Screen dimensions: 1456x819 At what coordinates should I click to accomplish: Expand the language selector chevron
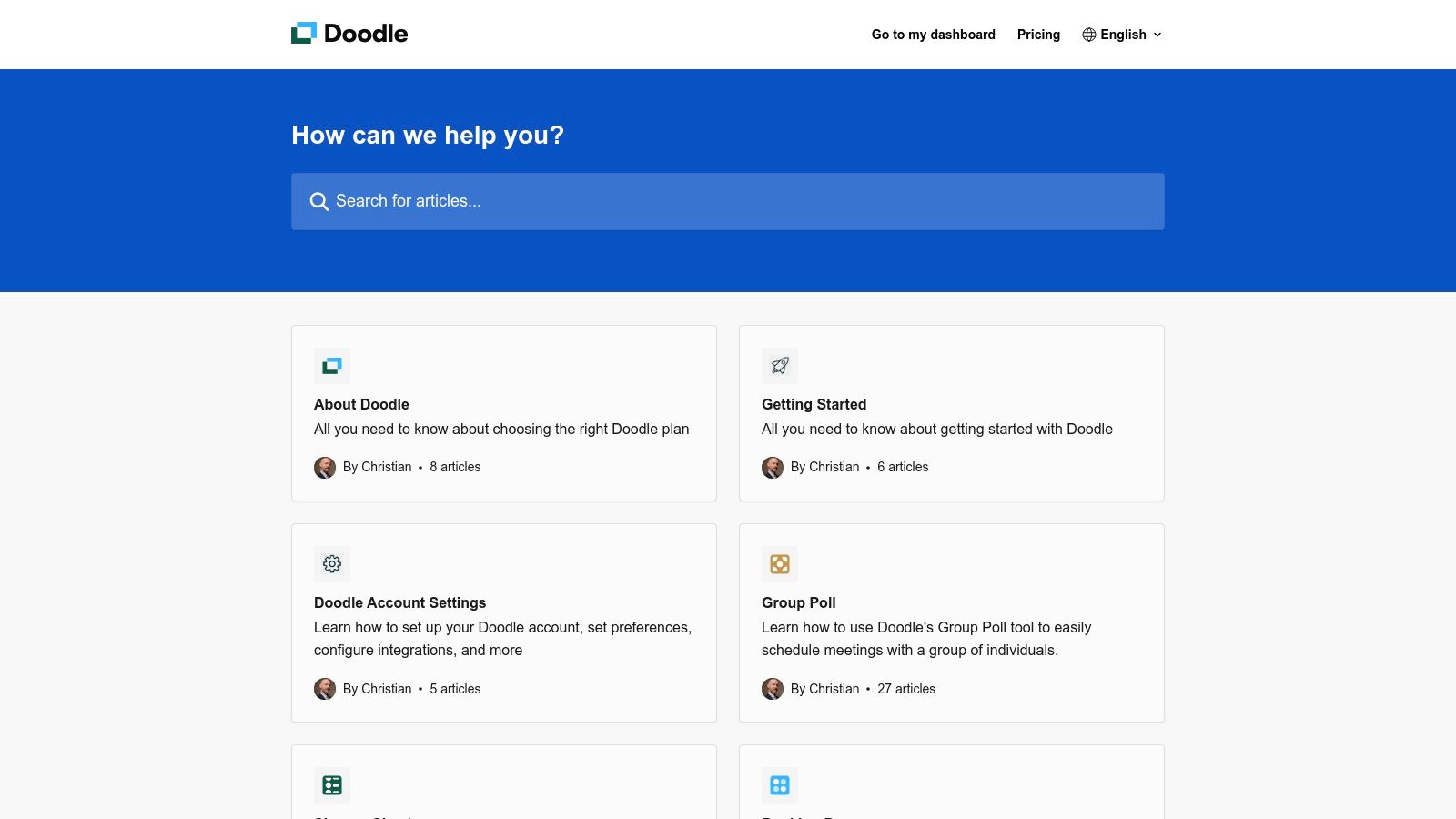[1157, 35]
